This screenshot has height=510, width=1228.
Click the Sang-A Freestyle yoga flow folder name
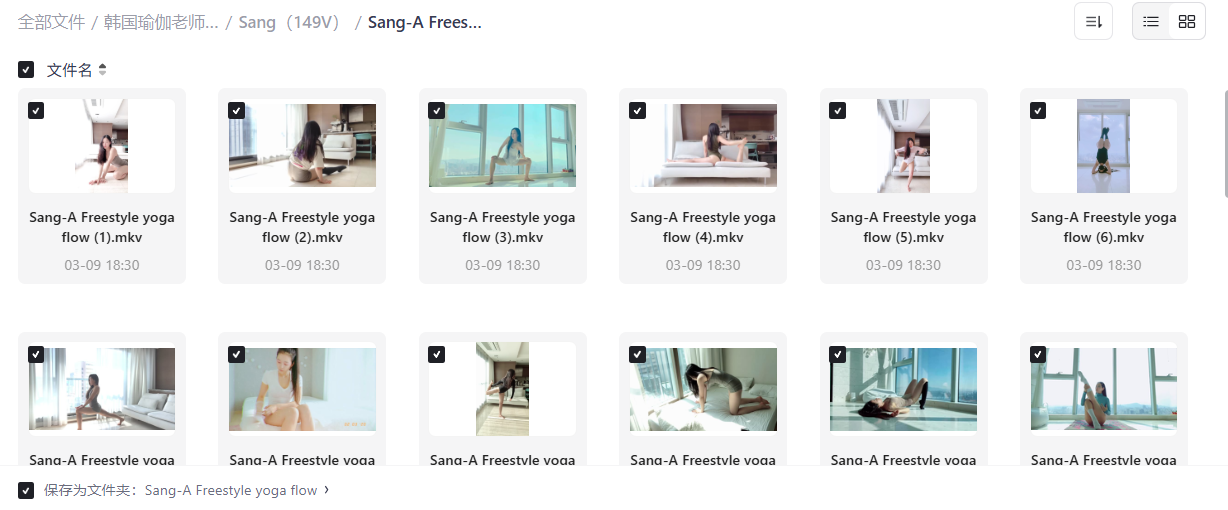[231, 491]
